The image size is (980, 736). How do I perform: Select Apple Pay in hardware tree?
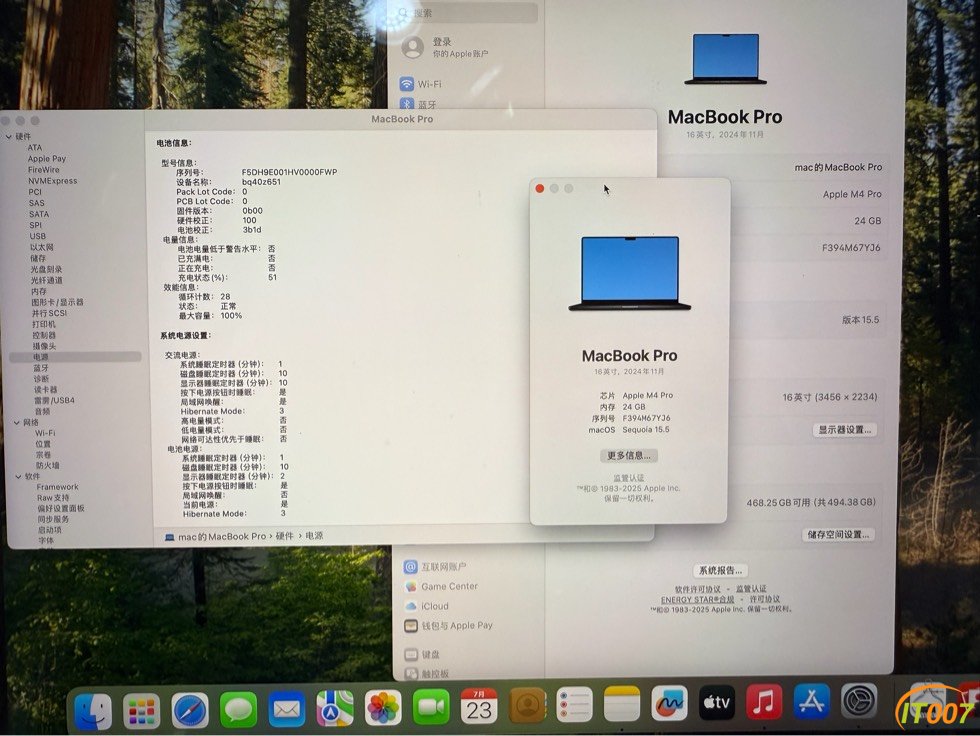[47, 159]
